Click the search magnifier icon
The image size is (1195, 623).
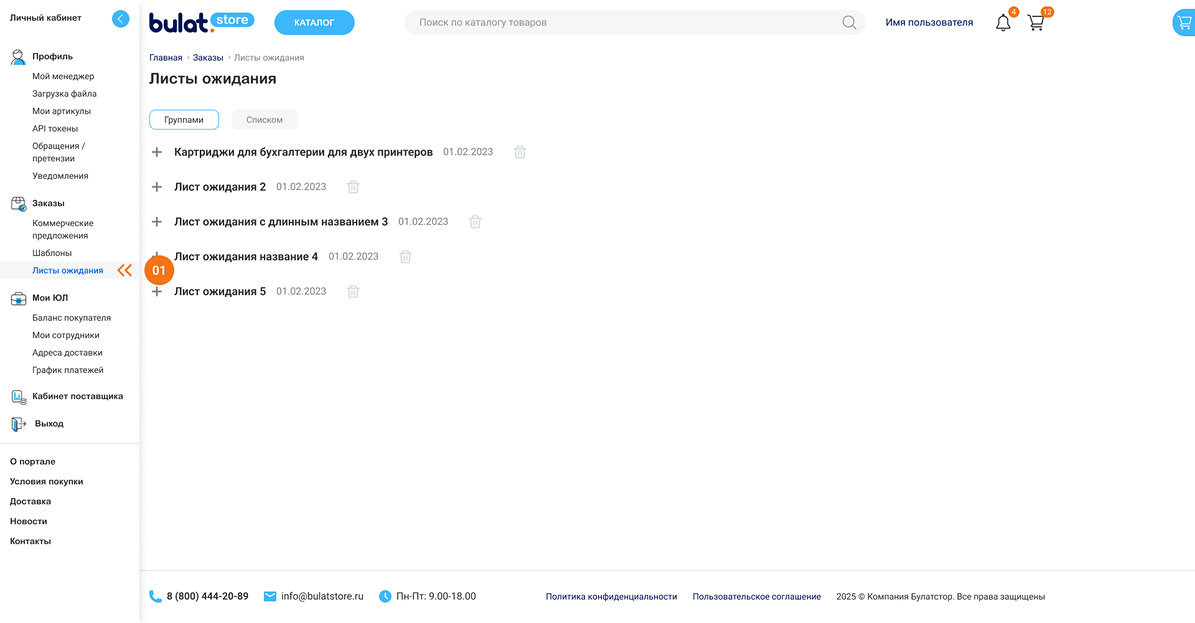point(849,23)
